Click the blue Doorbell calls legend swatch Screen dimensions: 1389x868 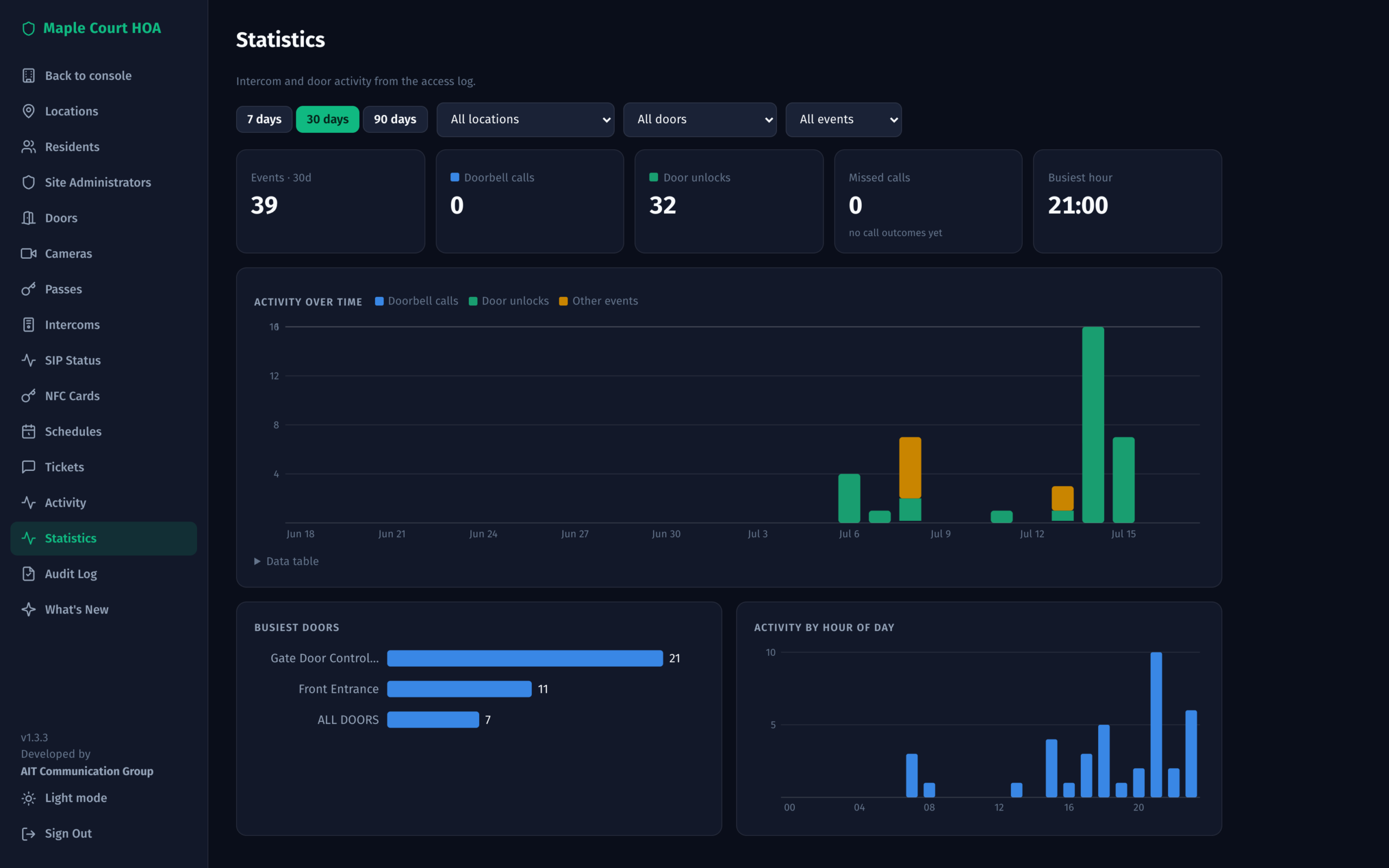379,302
